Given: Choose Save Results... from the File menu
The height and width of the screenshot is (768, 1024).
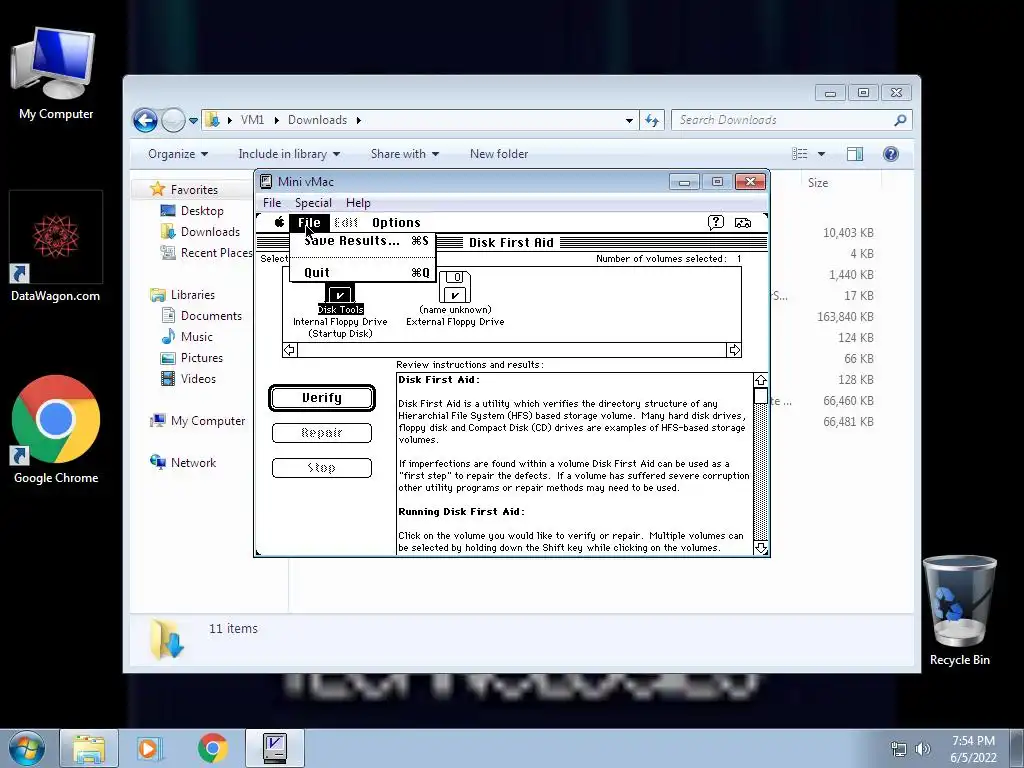Looking at the screenshot, I should [x=362, y=241].
